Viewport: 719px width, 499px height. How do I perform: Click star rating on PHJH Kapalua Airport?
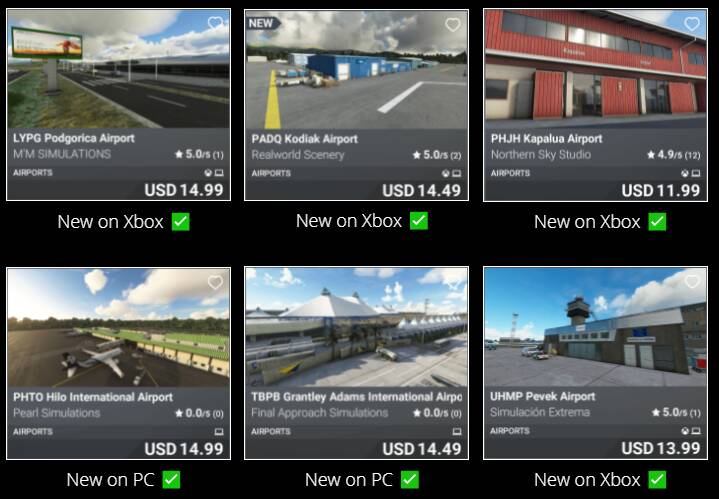(673, 155)
